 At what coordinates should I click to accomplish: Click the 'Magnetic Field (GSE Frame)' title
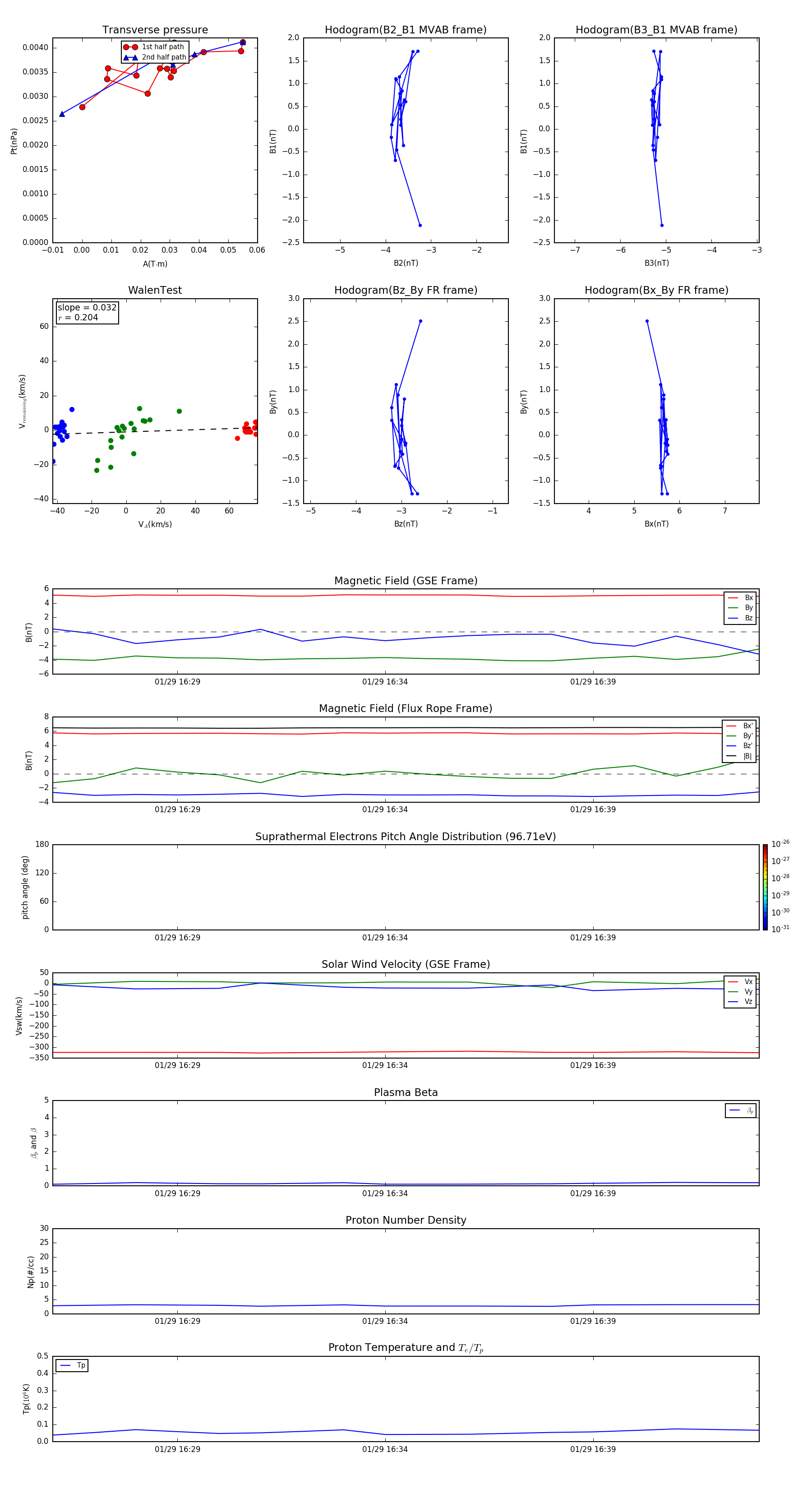click(406, 581)
